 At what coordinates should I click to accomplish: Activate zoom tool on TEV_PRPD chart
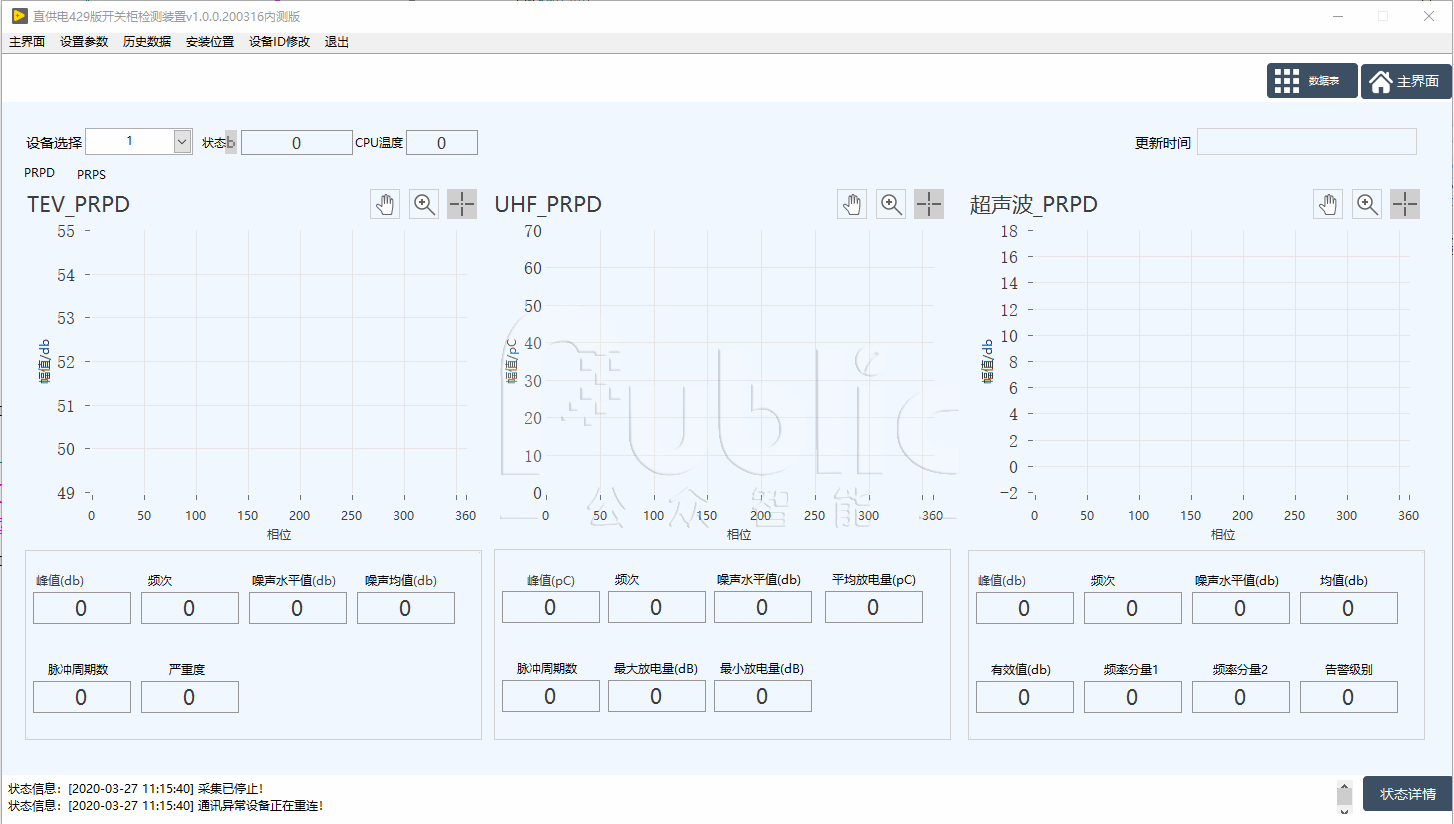click(424, 204)
